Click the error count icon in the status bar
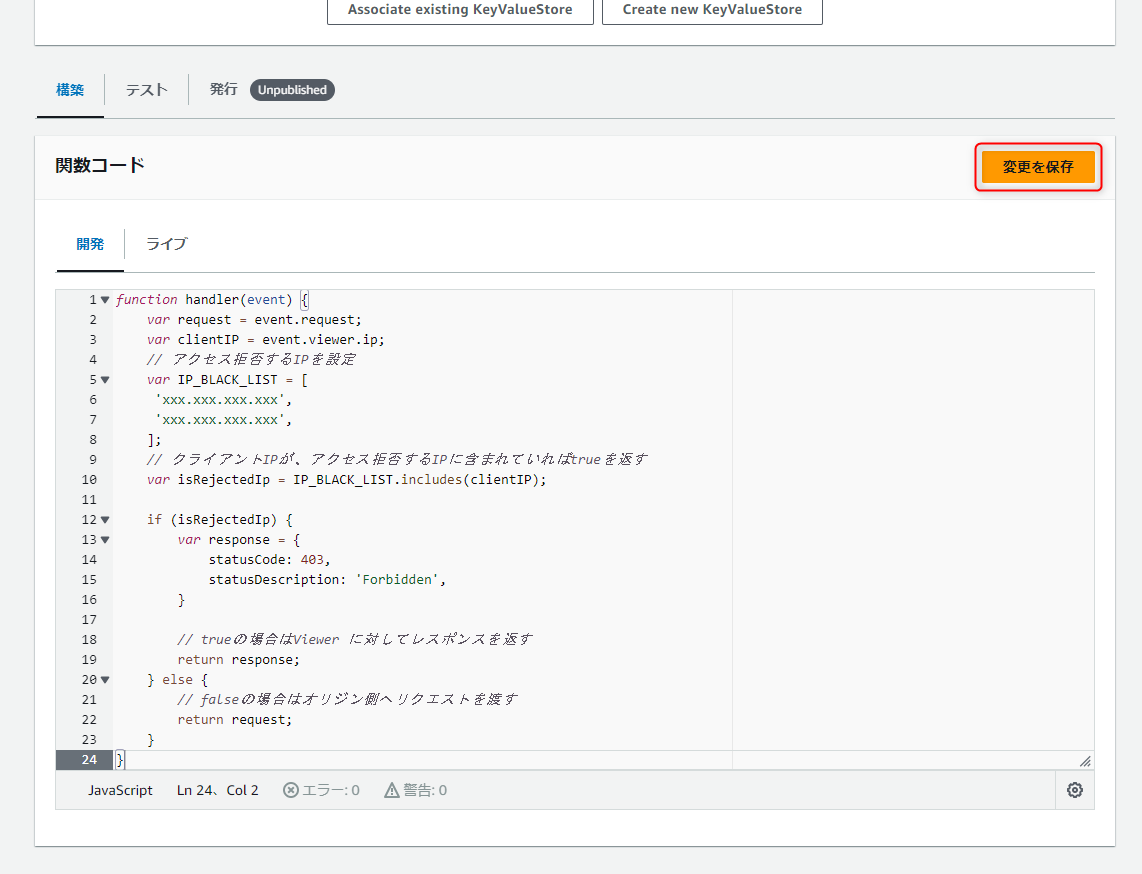 289,790
